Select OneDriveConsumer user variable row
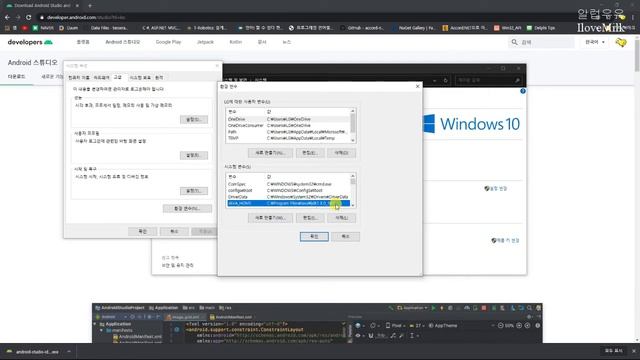 288,125
